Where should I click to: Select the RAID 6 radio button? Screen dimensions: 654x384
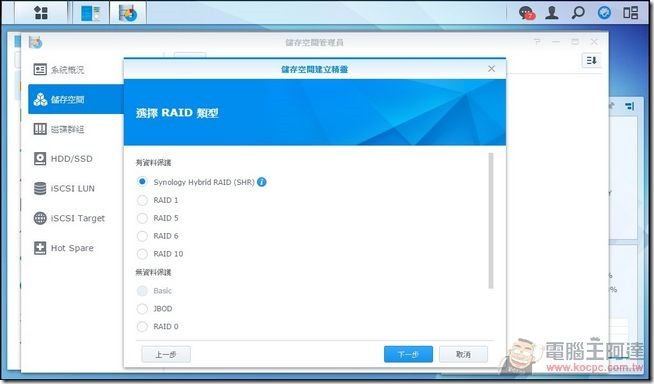142,236
